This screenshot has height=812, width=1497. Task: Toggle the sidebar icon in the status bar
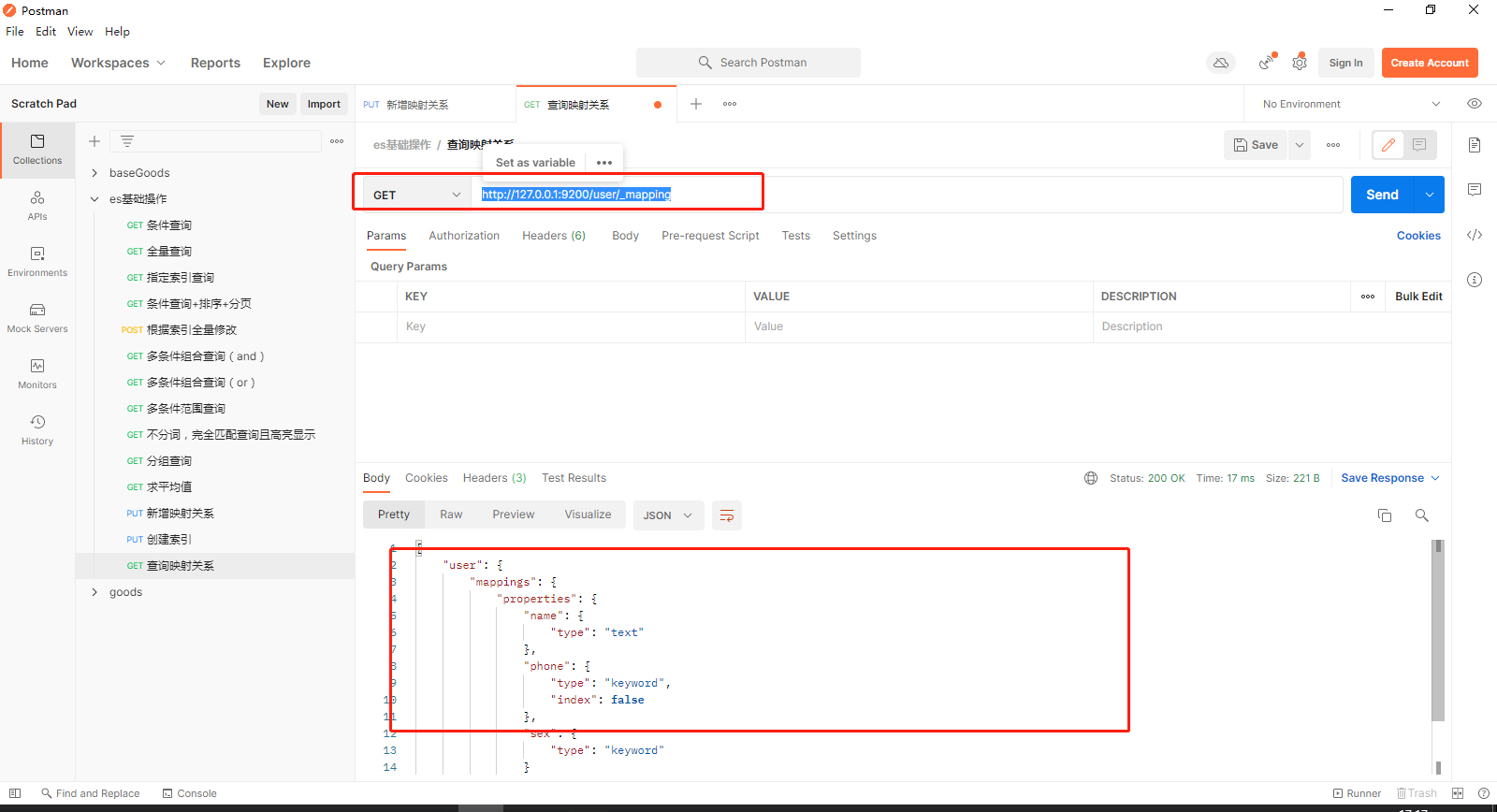15,793
